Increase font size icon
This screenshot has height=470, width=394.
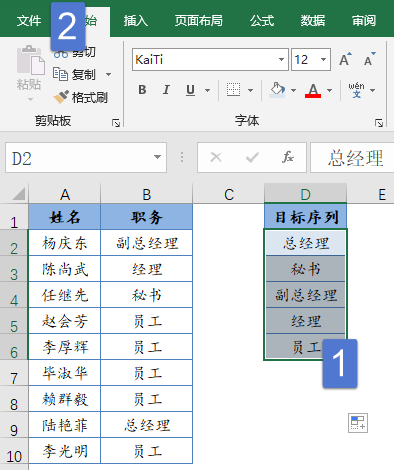tap(345, 59)
